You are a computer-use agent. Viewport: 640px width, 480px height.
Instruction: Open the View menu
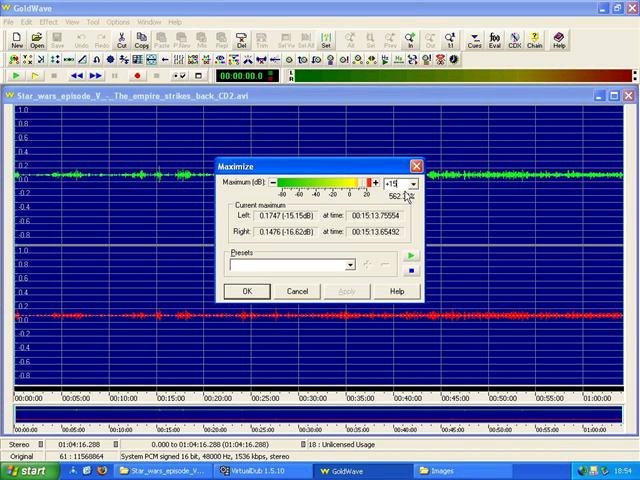click(72, 22)
